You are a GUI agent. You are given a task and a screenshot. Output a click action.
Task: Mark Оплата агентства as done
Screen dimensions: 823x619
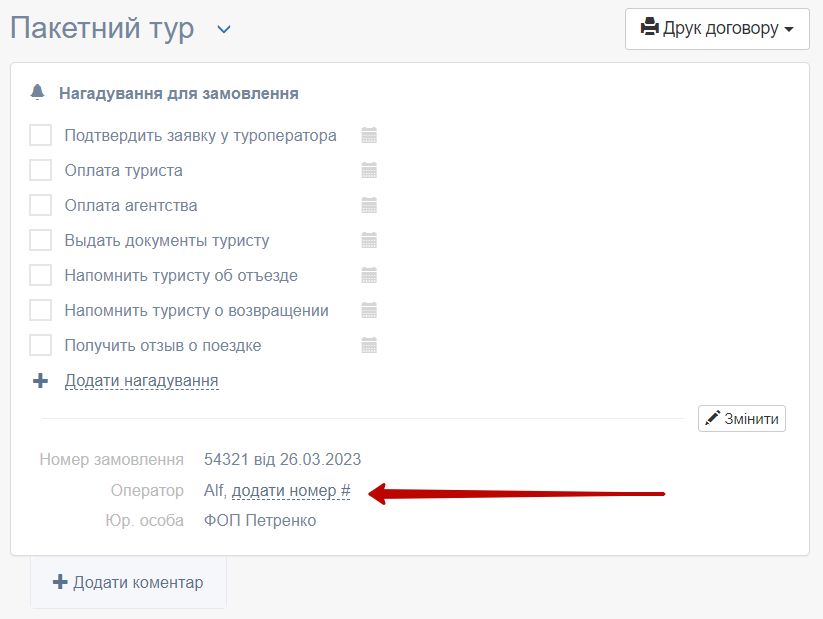point(40,205)
